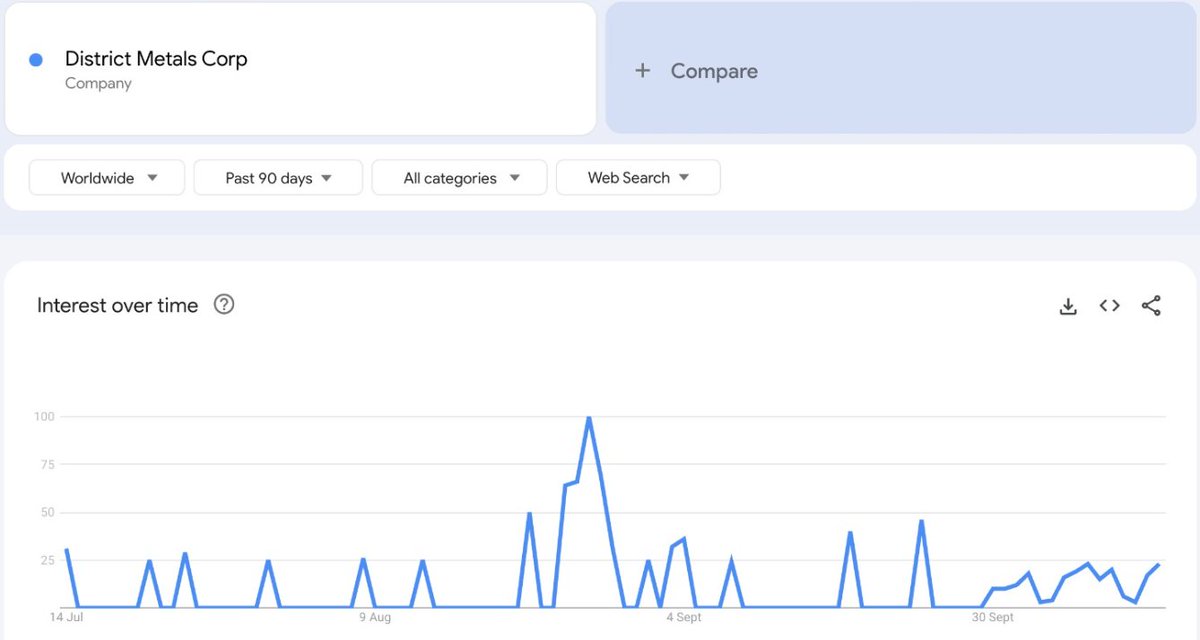Click the 100 y-axis label

[43, 416]
